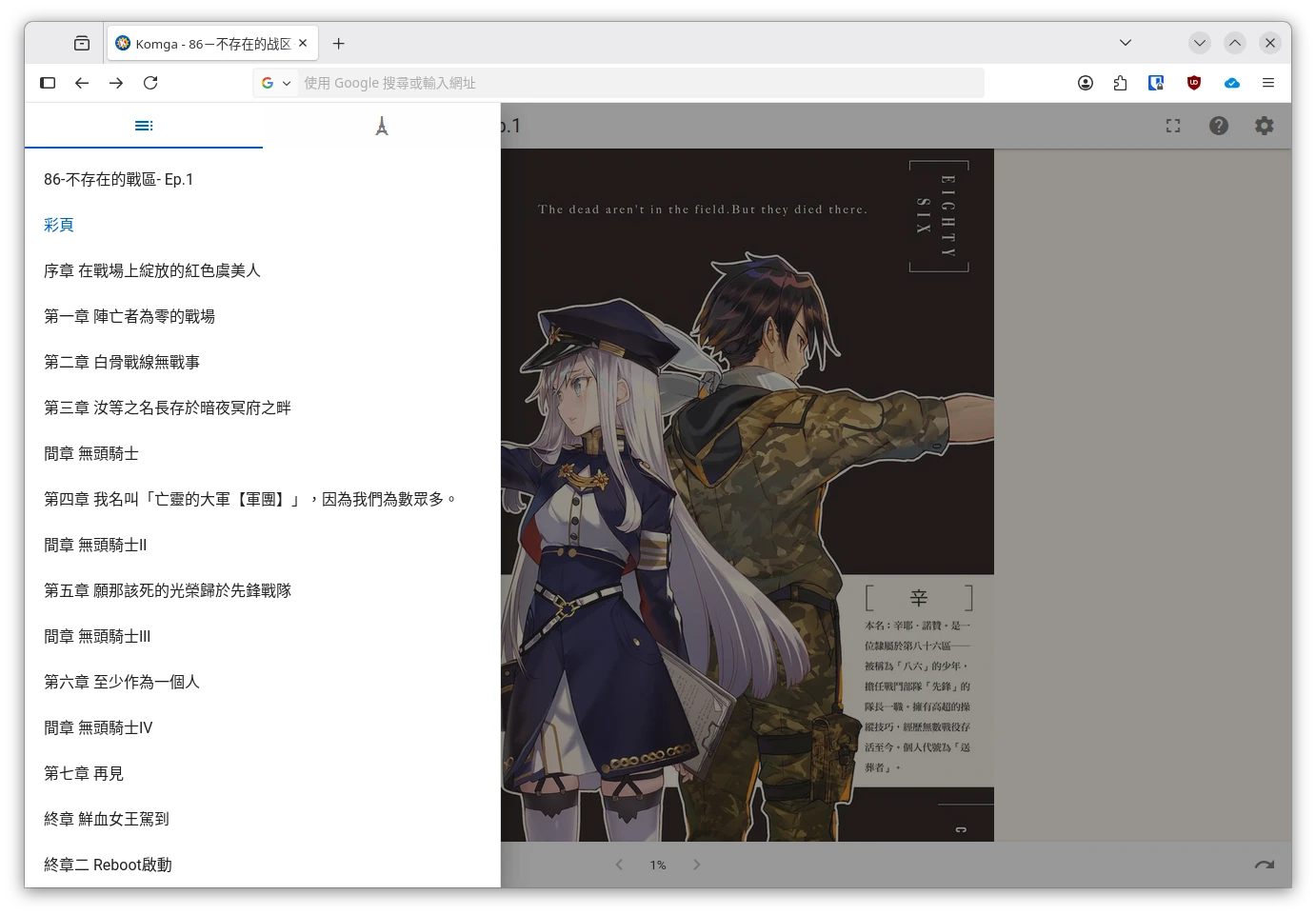This screenshot has width=1316, height=915.
Task: Open a new browser tab
Action: (x=338, y=44)
